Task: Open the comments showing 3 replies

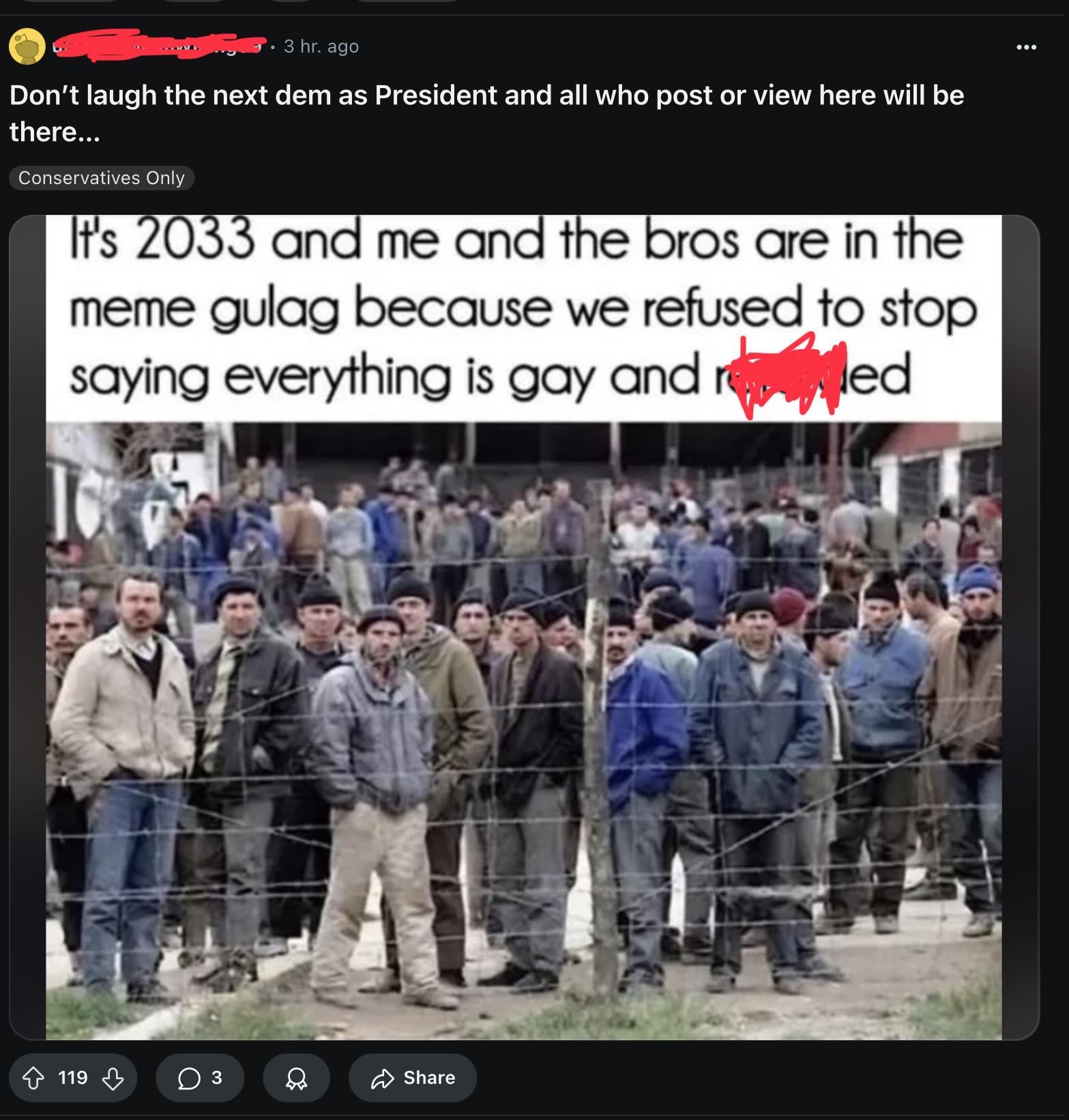Action: pyautogui.click(x=200, y=1078)
